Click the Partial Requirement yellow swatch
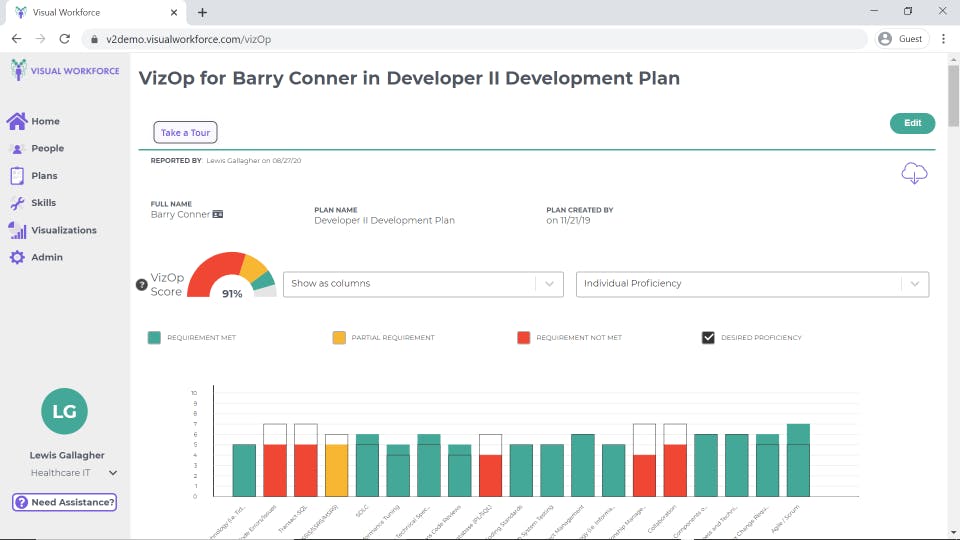The image size is (960, 540). [x=339, y=338]
